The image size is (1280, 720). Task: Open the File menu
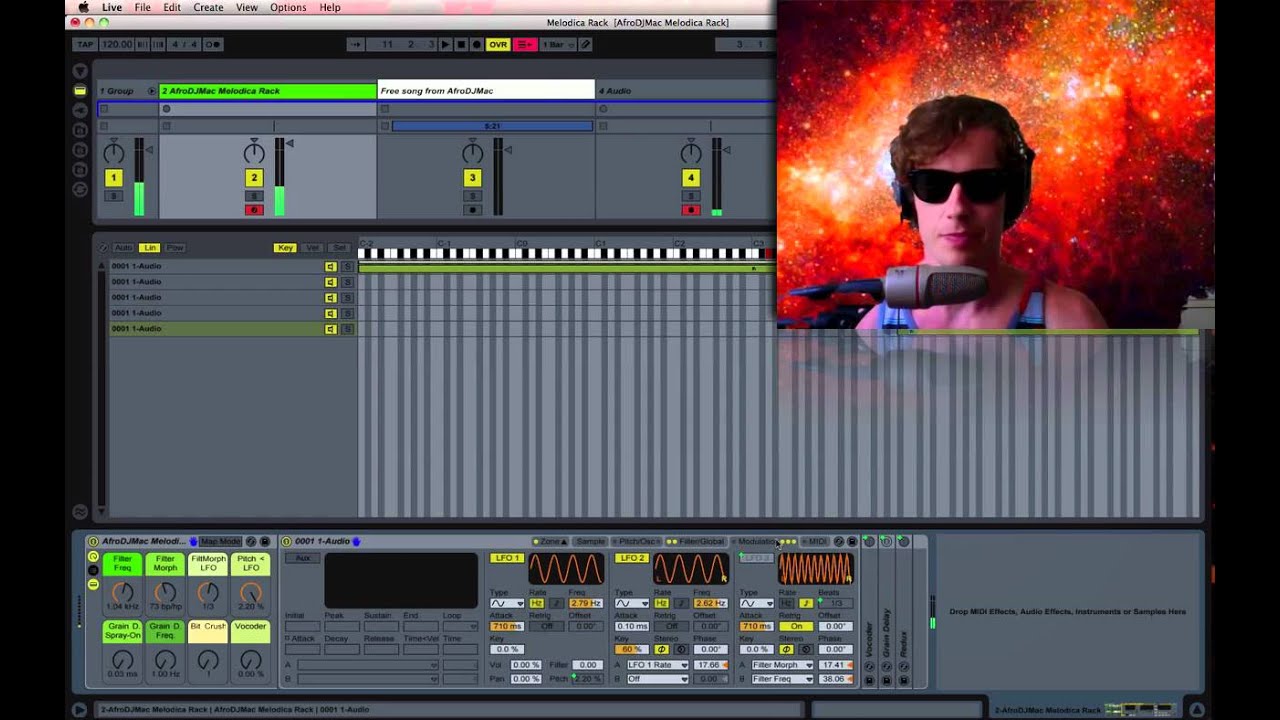coord(143,7)
